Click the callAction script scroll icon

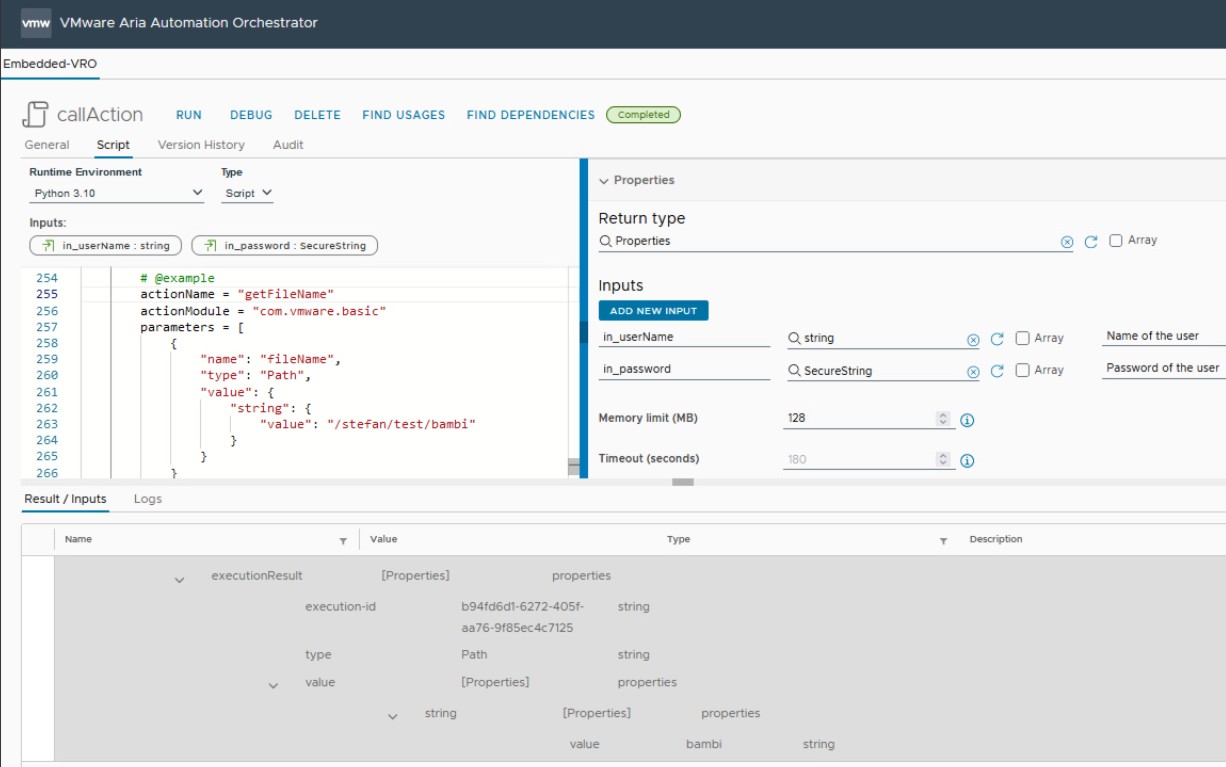[x=35, y=114]
